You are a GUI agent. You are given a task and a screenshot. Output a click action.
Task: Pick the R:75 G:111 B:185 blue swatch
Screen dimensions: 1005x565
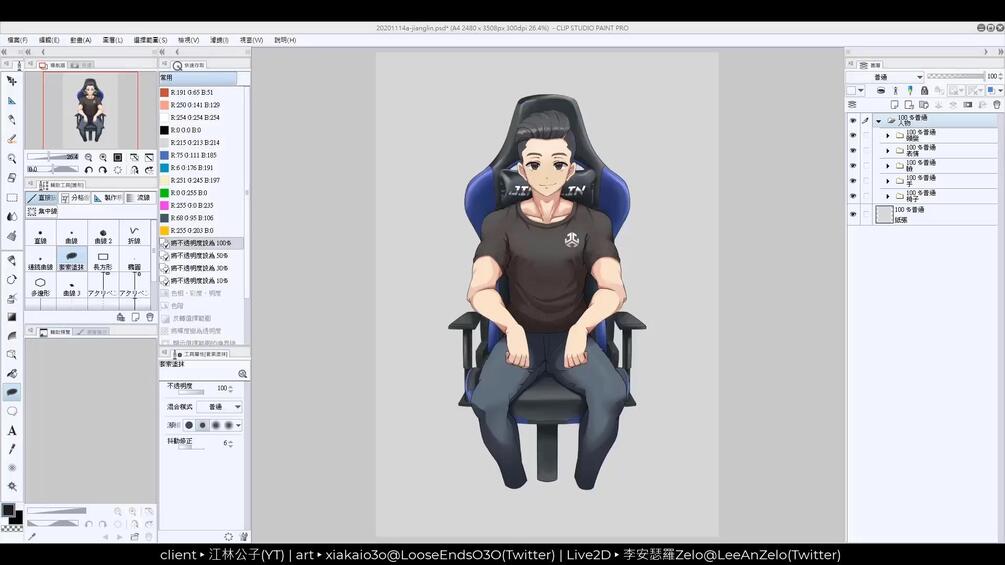pyautogui.click(x=165, y=155)
